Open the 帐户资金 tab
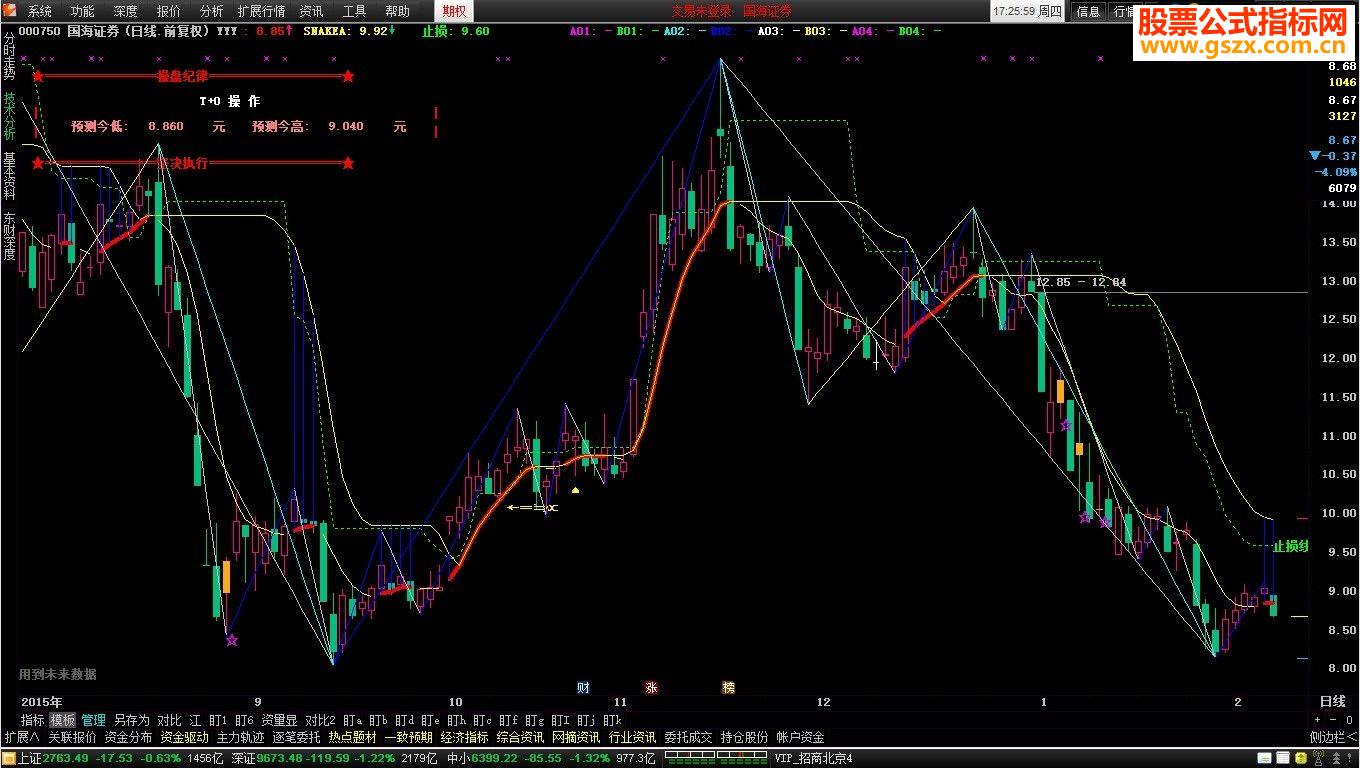The height and width of the screenshot is (768, 1360). pyautogui.click(x=800, y=737)
